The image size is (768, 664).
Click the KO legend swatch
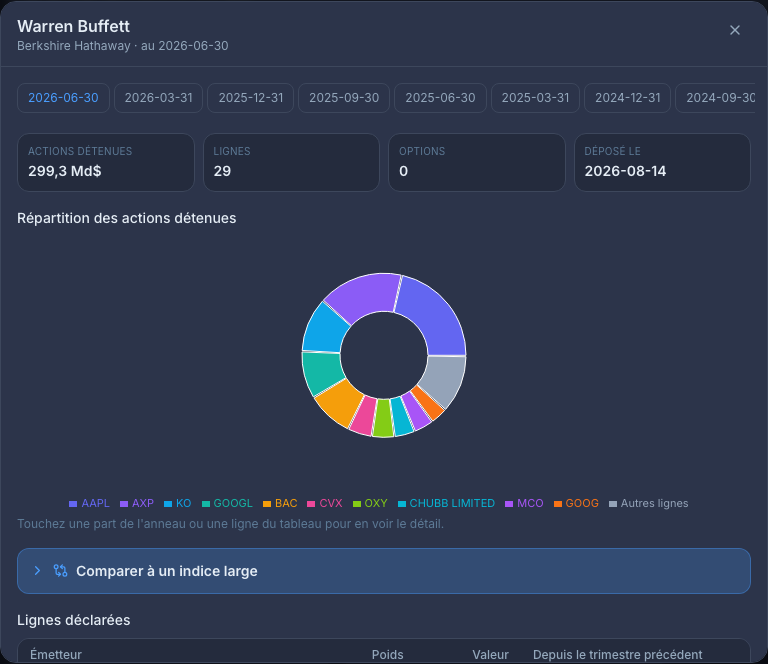point(168,504)
